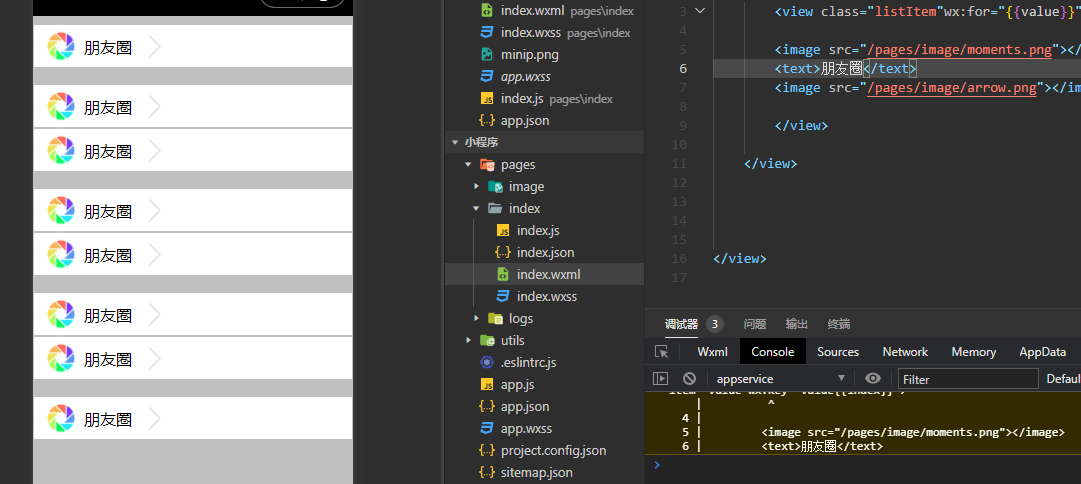1081x484 pixels.
Task: Switch to the Network tab
Action: click(905, 352)
